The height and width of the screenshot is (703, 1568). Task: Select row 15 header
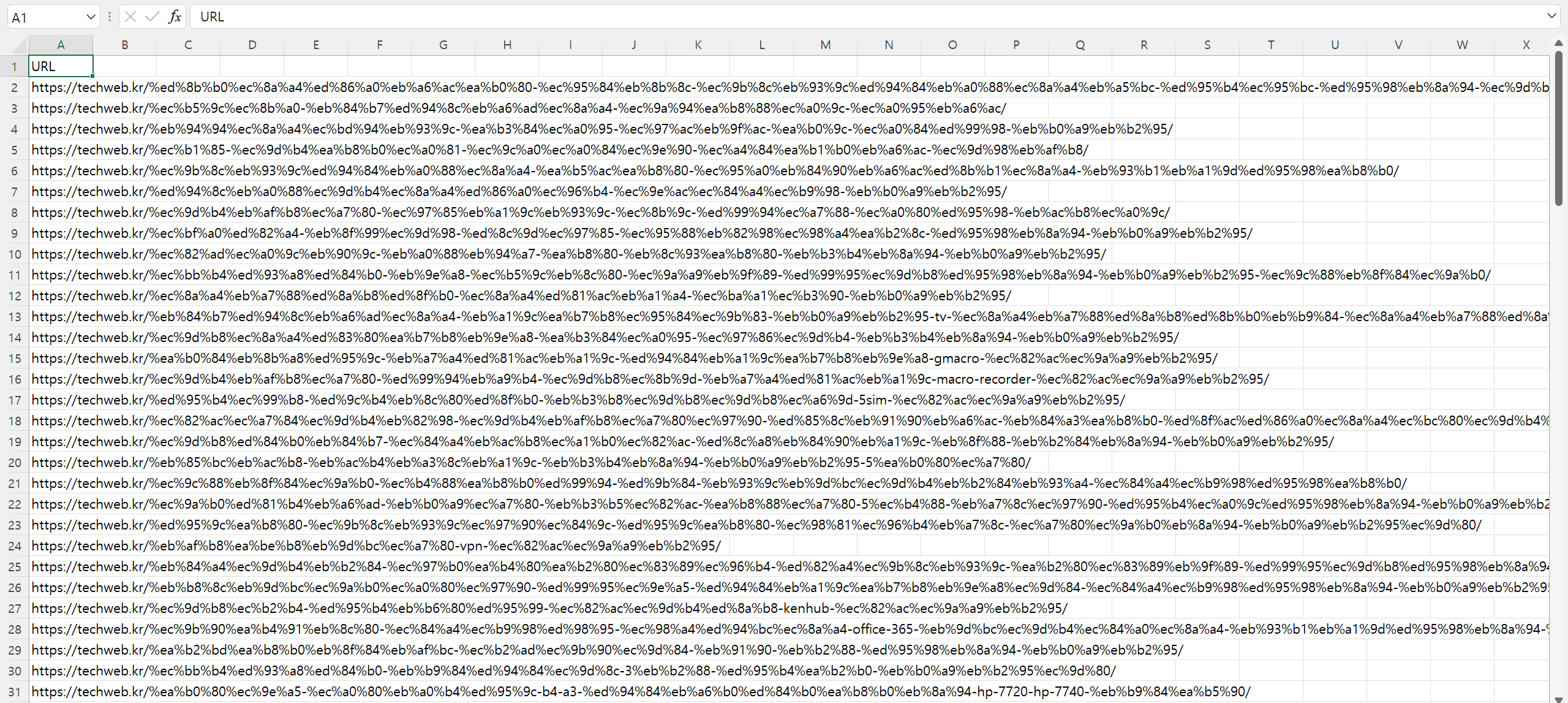click(x=14, y=358)
